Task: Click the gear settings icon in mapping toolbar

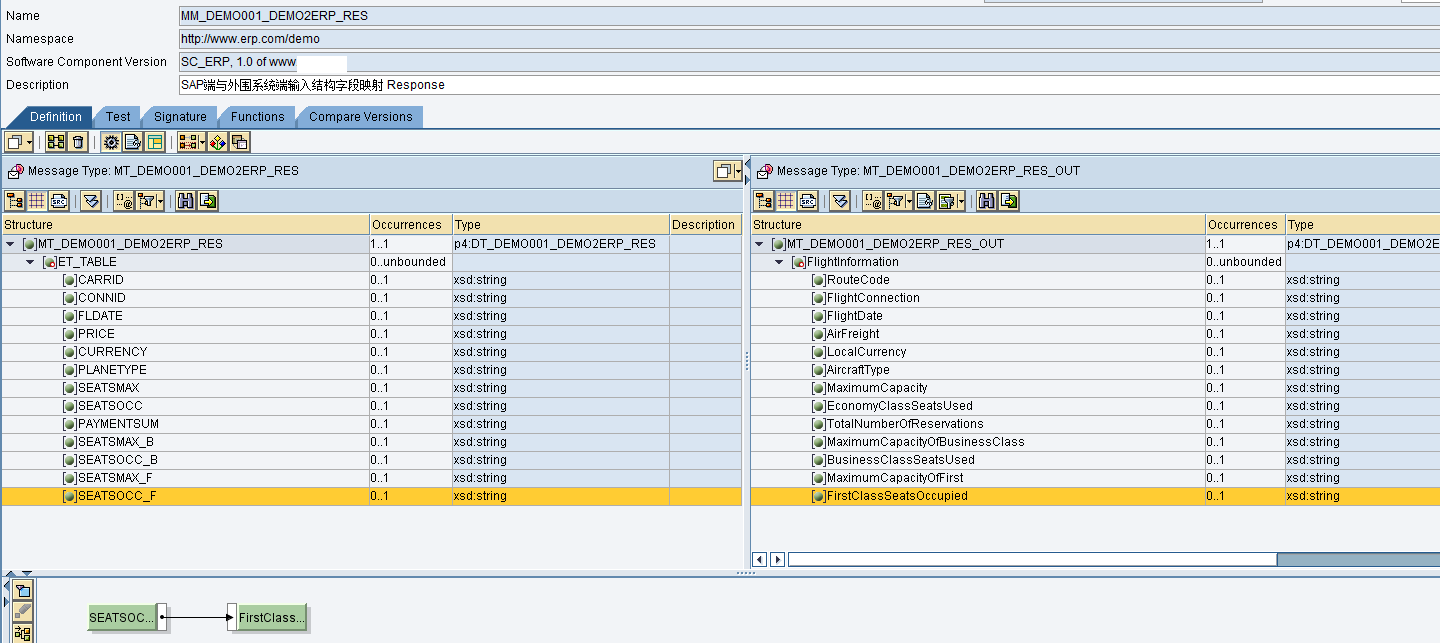Action: coord(111,142)
